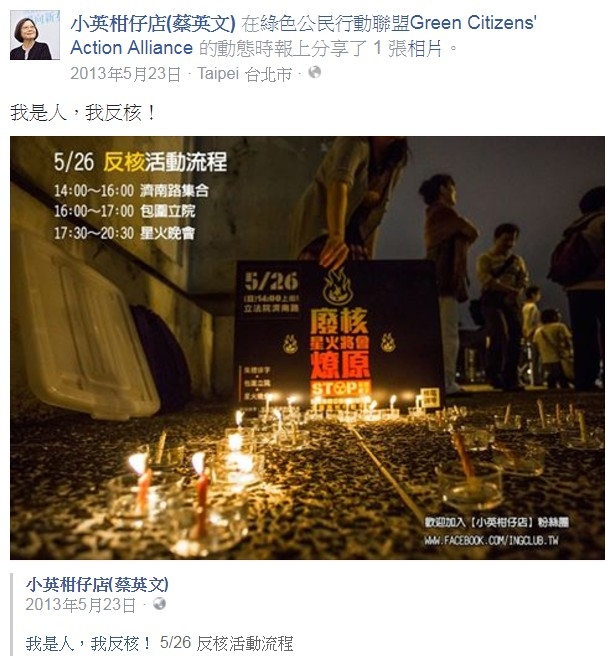Screen dimensions: 610x656
Task: Click the shared post's 2013年5月23日 date
Action: (81, 605)
